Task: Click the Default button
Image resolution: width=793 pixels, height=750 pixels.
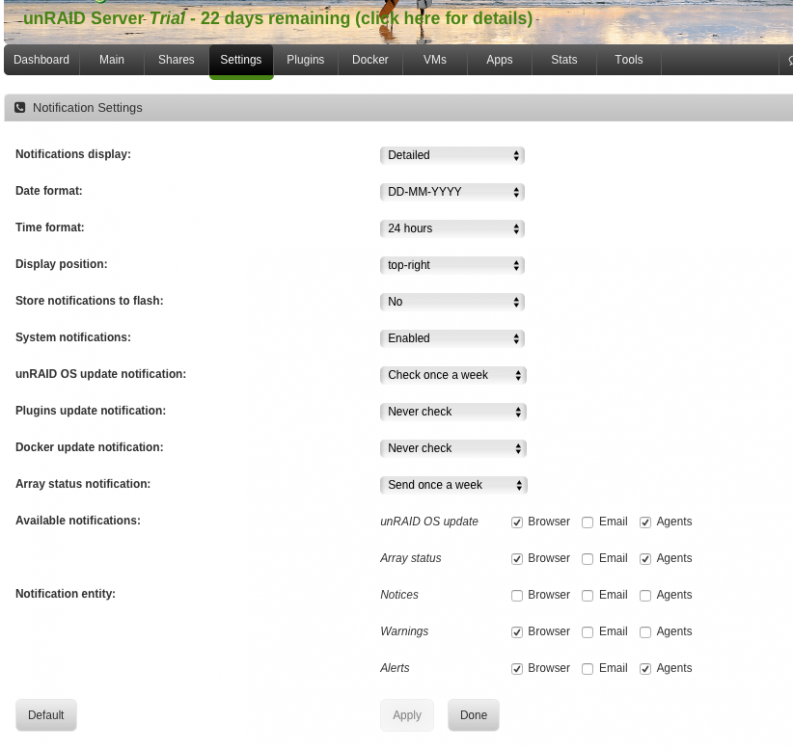Action: [46, 715]
